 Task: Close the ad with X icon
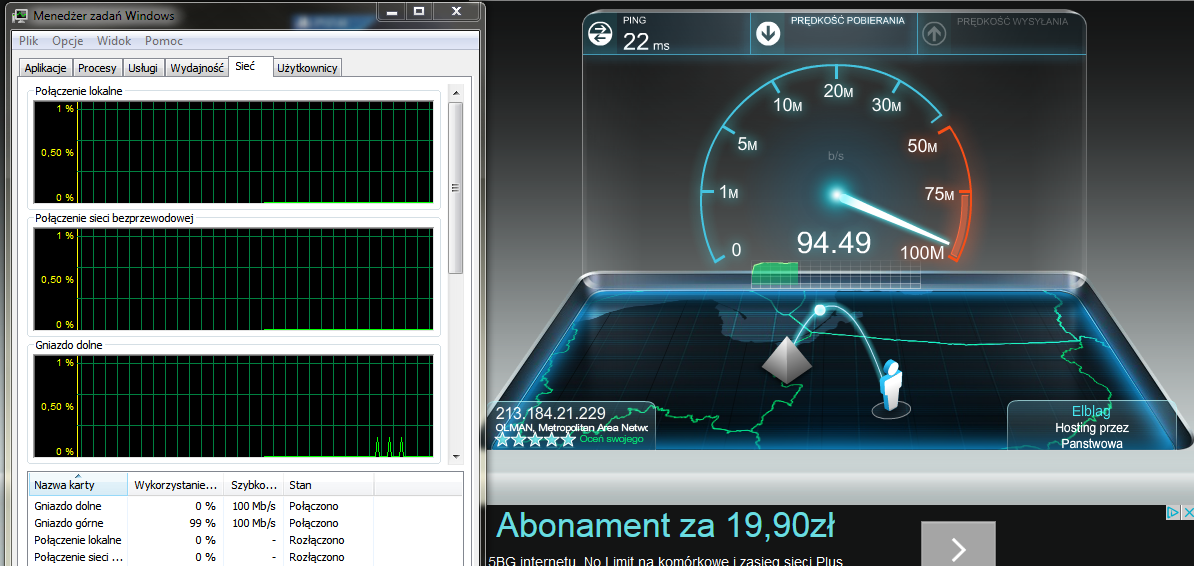(x=1186, y=513)
